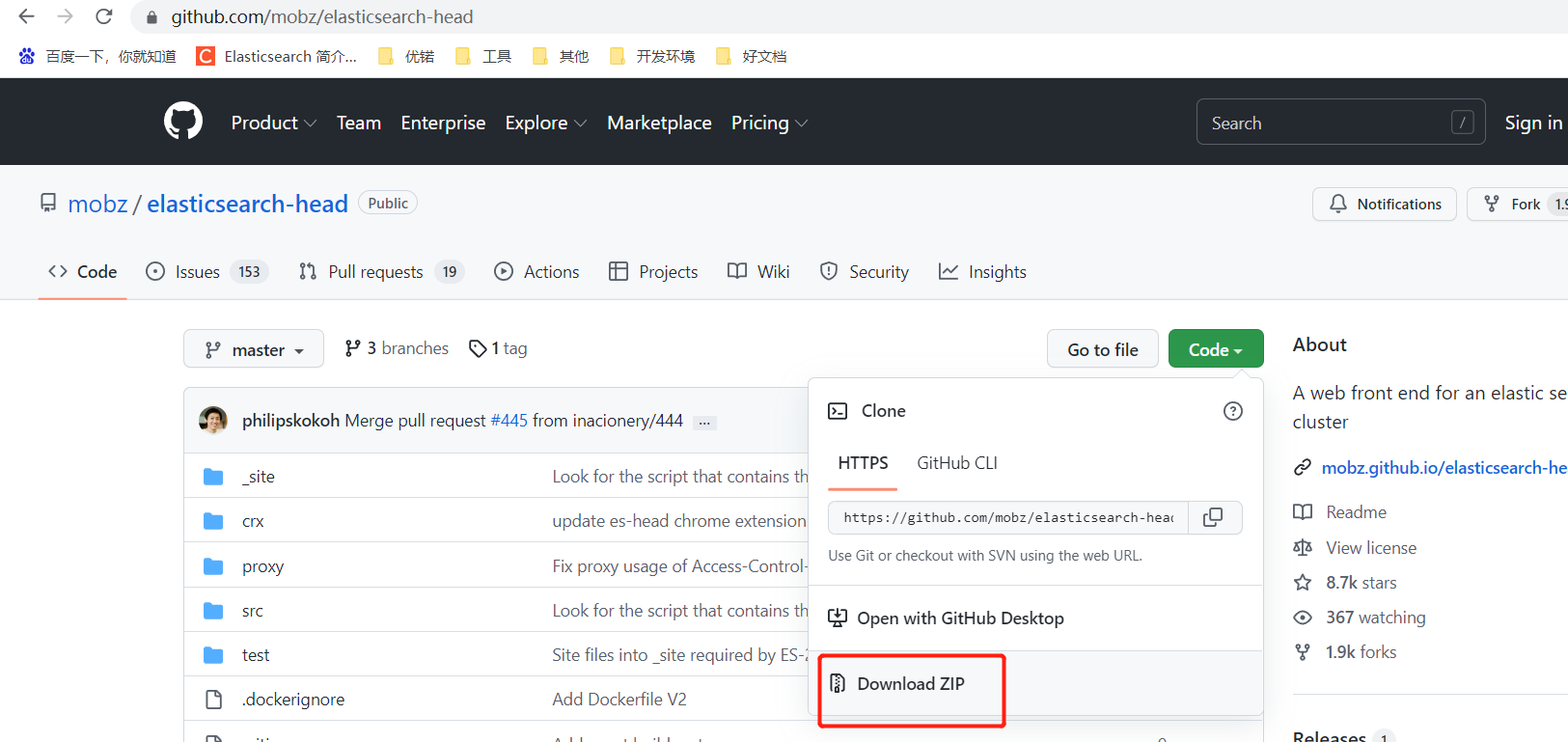Click the Go to file button
The image size is (1568, 742).
1103,349
